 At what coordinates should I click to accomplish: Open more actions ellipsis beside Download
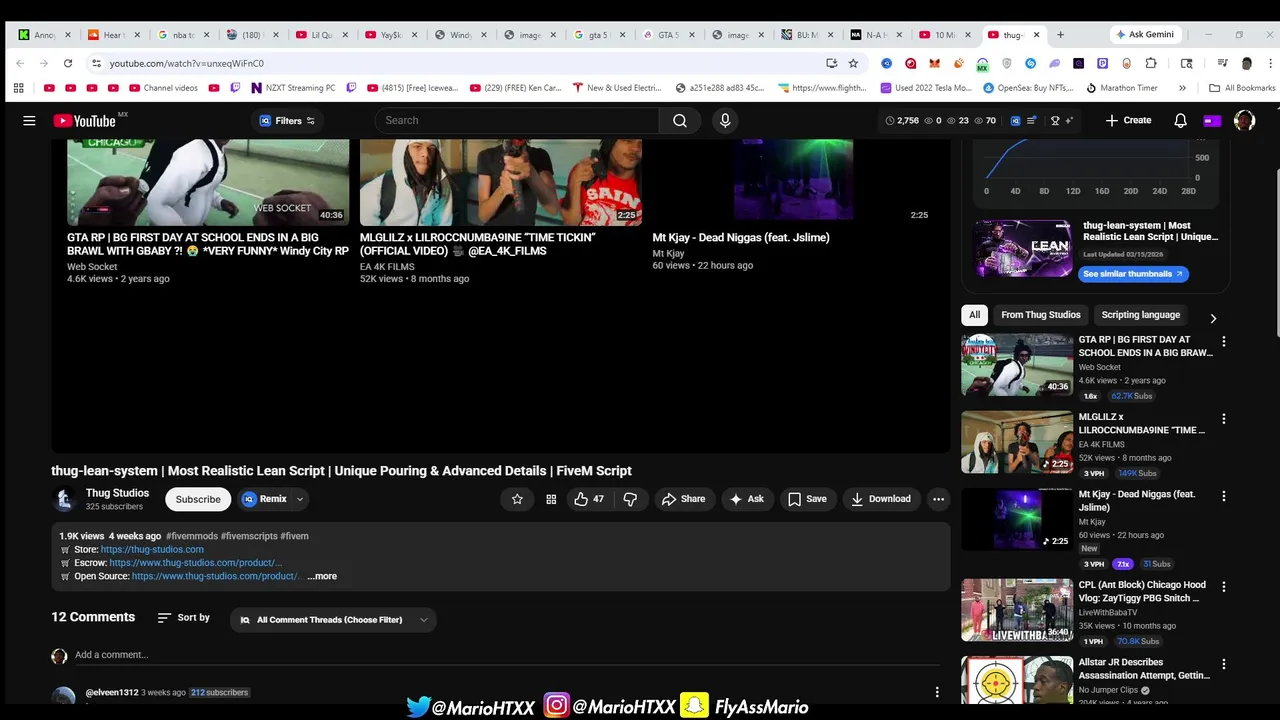[938, 499]
